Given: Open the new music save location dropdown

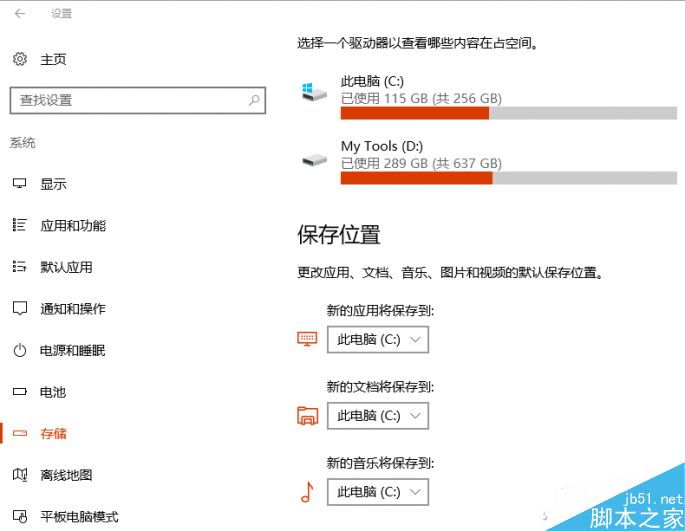Looking at the screenshot, I should [377, 492].
